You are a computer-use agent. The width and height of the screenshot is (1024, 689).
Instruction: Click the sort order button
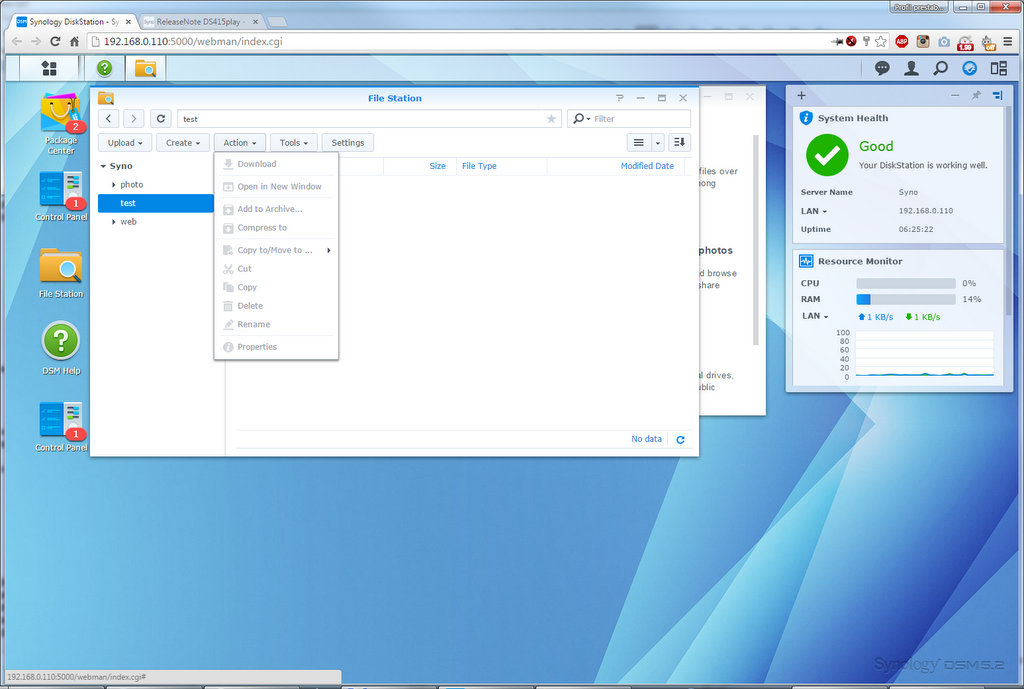[x=679, y=142]
